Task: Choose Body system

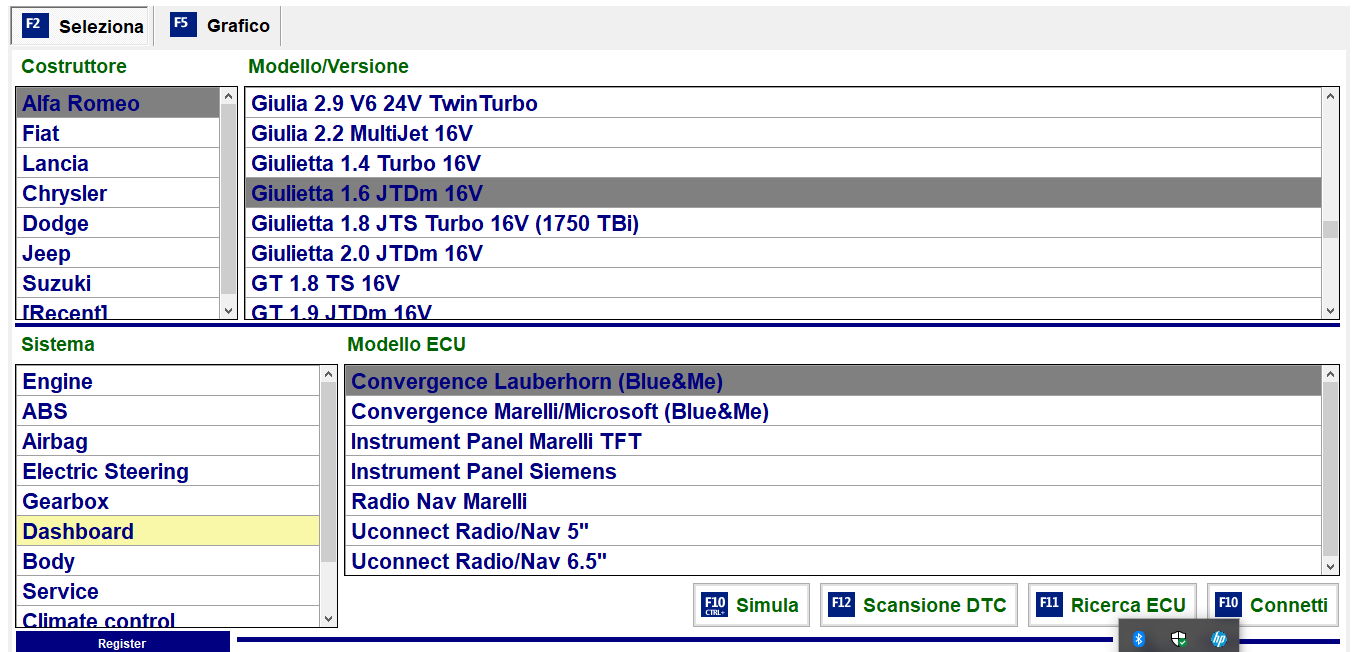Action: 168,561
